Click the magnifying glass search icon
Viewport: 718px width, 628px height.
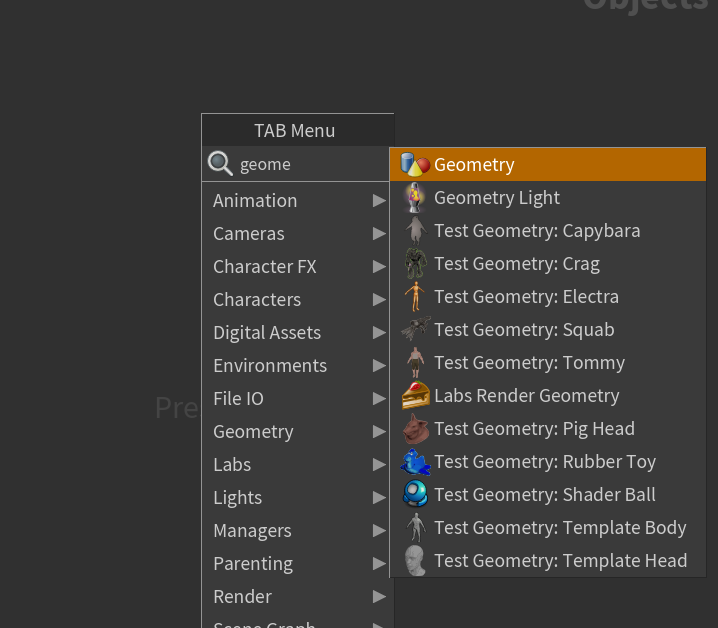coord(220,164)
